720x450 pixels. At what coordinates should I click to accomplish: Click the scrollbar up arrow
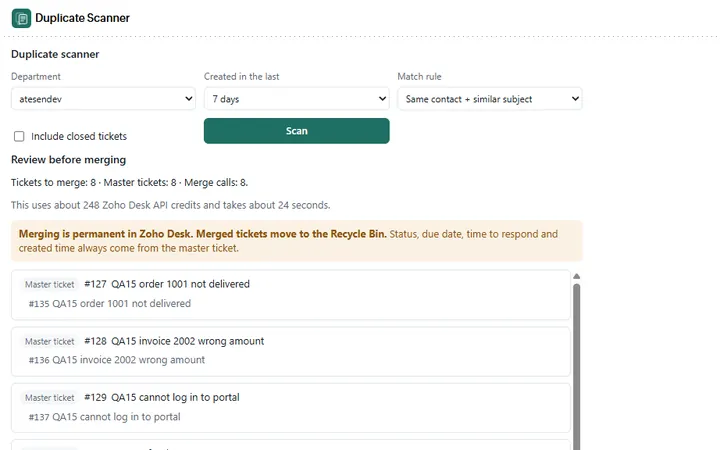pos(577,276)
